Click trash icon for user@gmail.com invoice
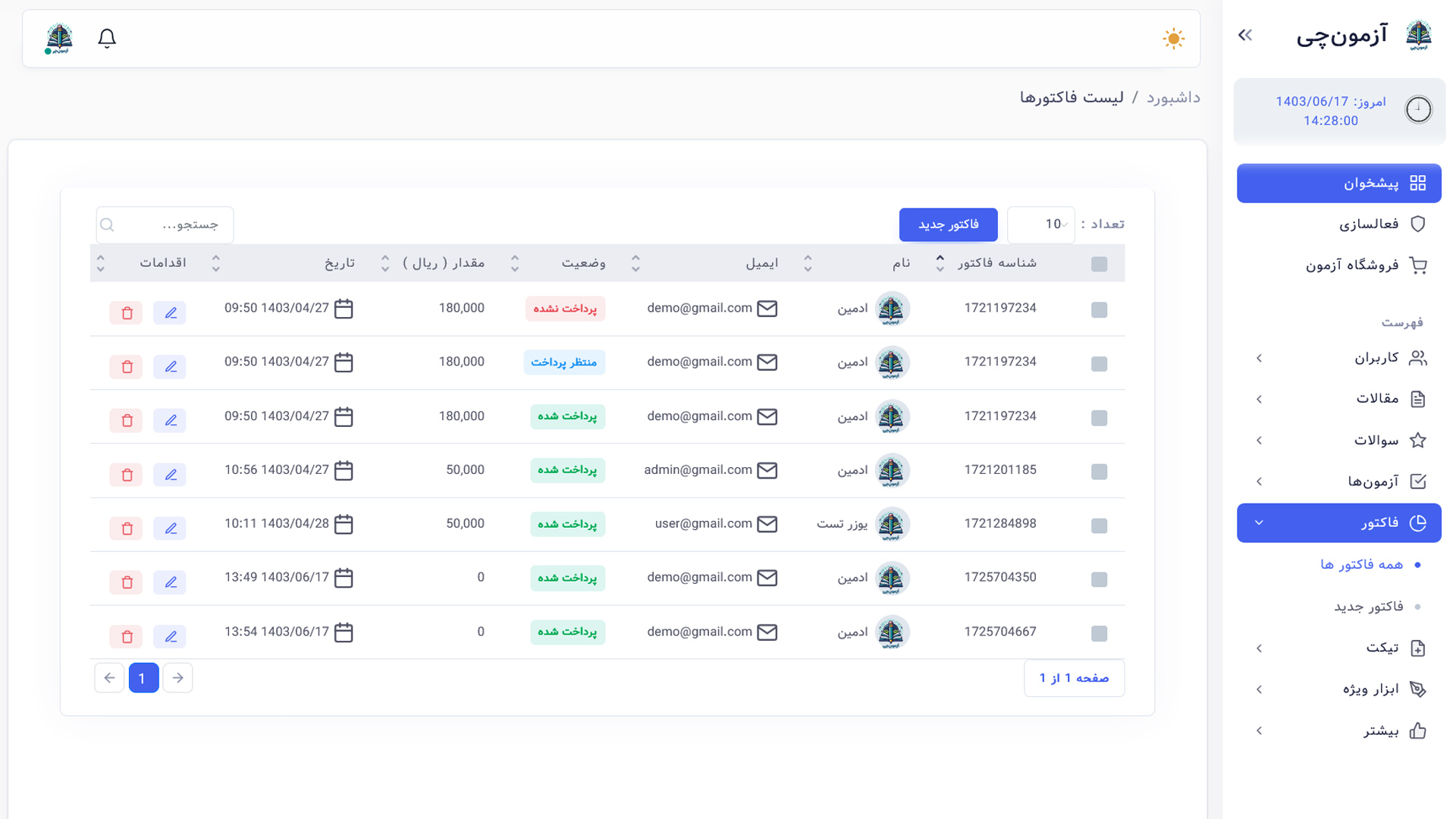The image size is (1456, 819). tap(127, 529)
